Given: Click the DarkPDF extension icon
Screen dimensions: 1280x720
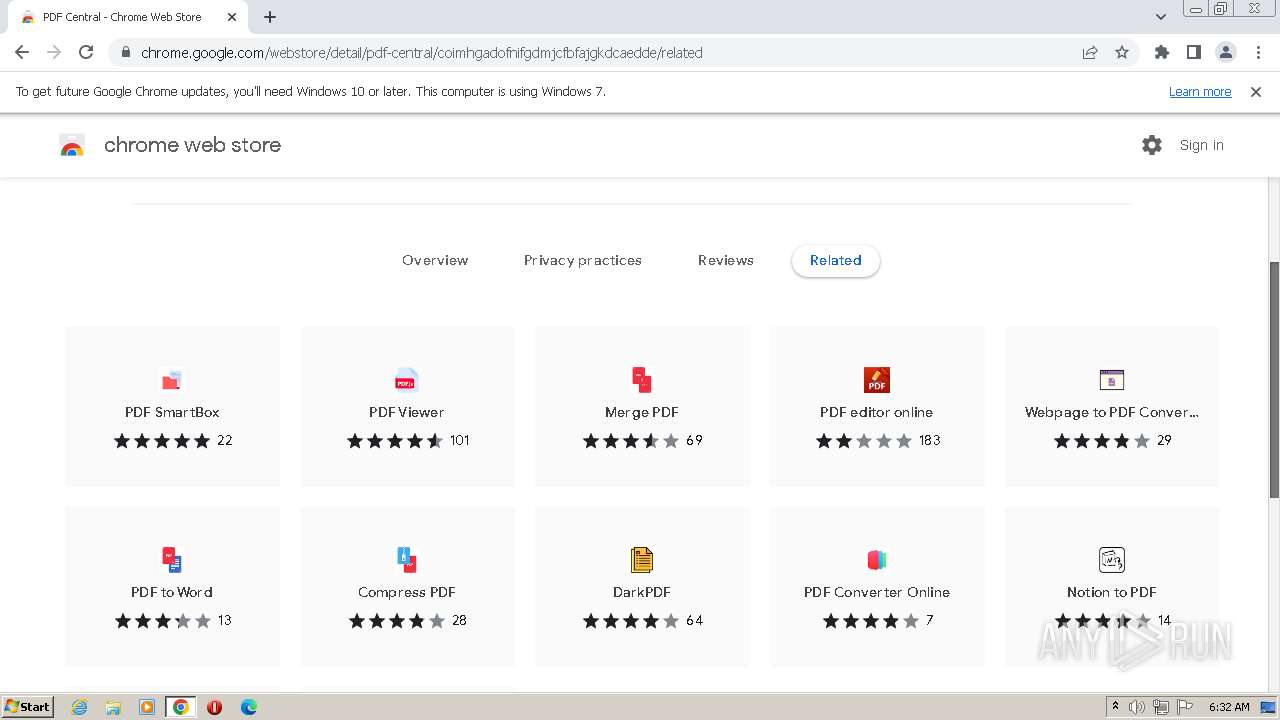Looking at the screenshot, I should tap(642, 559).
